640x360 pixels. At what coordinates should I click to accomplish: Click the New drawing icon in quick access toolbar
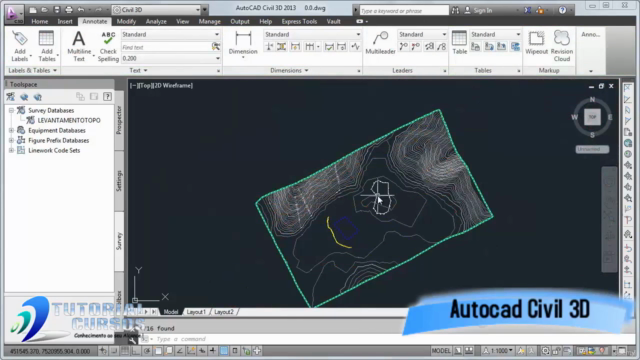point(33,10)
